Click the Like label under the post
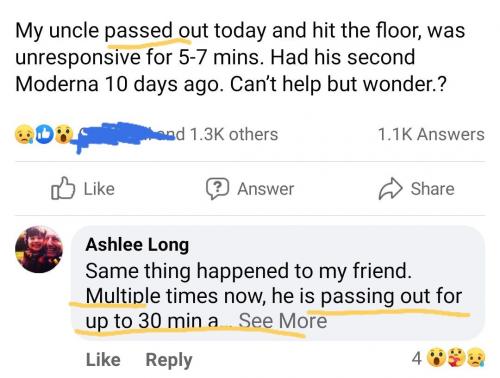The height and width of the screenshot is (378, 500). point(99,189)
